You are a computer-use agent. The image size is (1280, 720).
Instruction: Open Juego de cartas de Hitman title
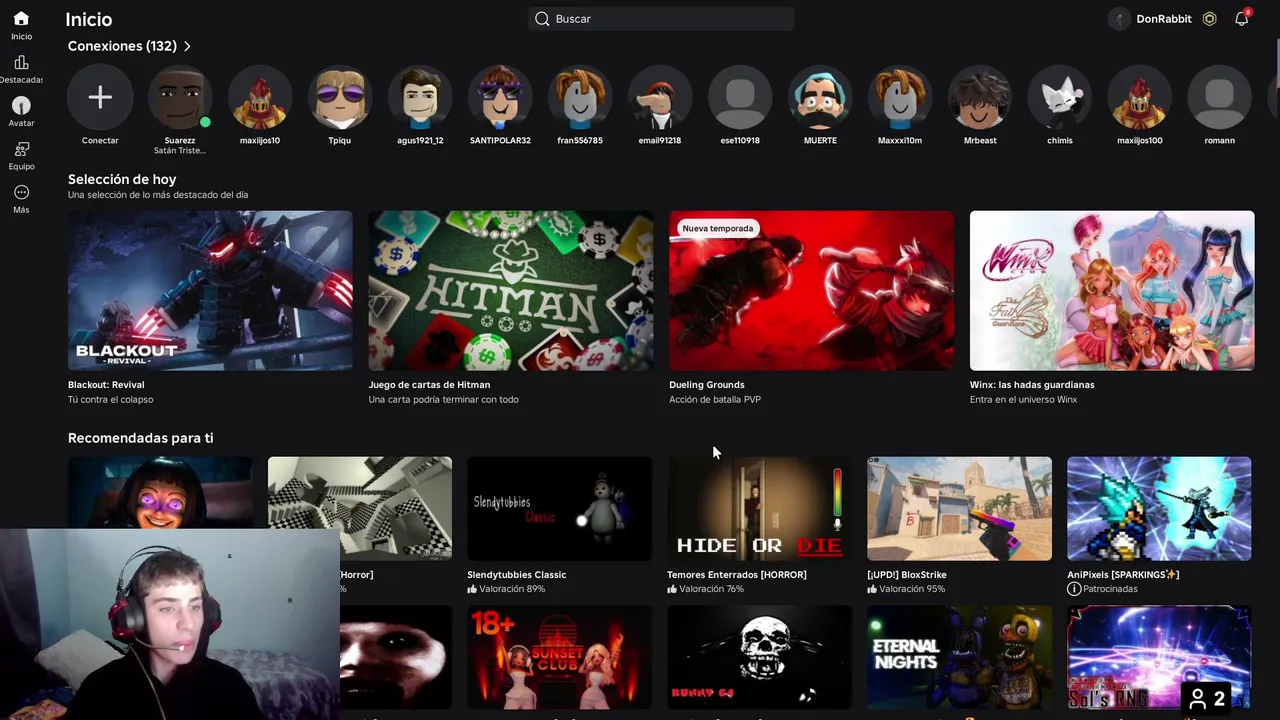[429, 385]
